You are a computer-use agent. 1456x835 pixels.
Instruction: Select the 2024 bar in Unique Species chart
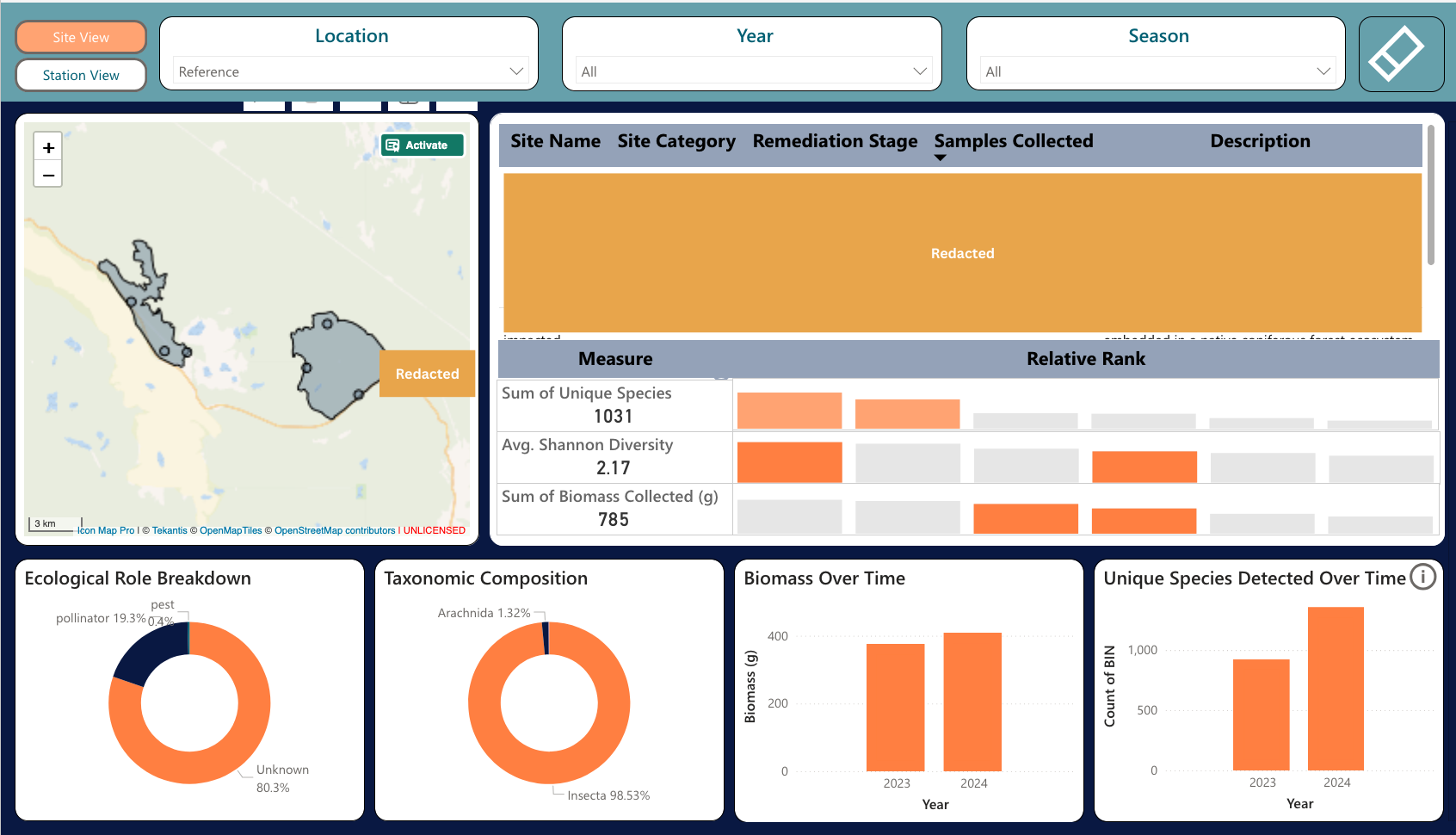point(1336,689)
